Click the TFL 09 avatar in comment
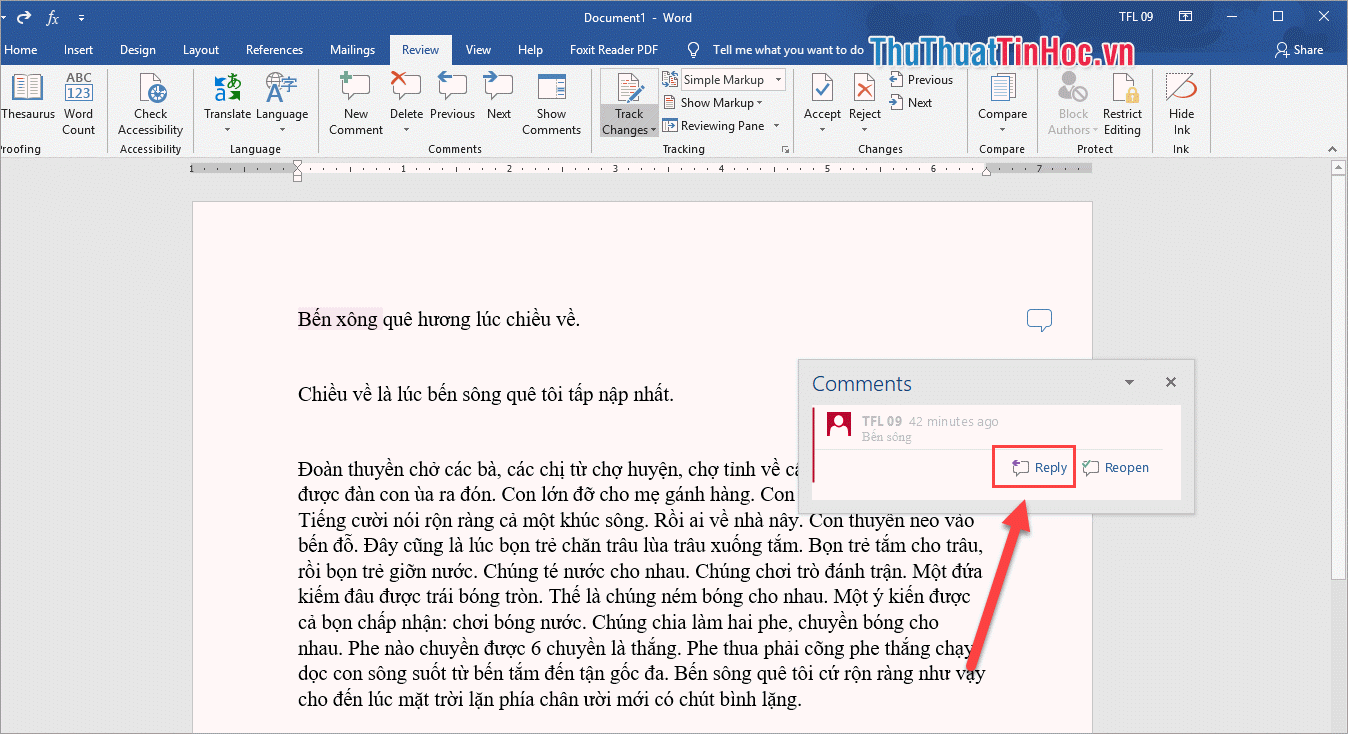The width and height of the screenshot is (1348, 734). click(839, 424)
